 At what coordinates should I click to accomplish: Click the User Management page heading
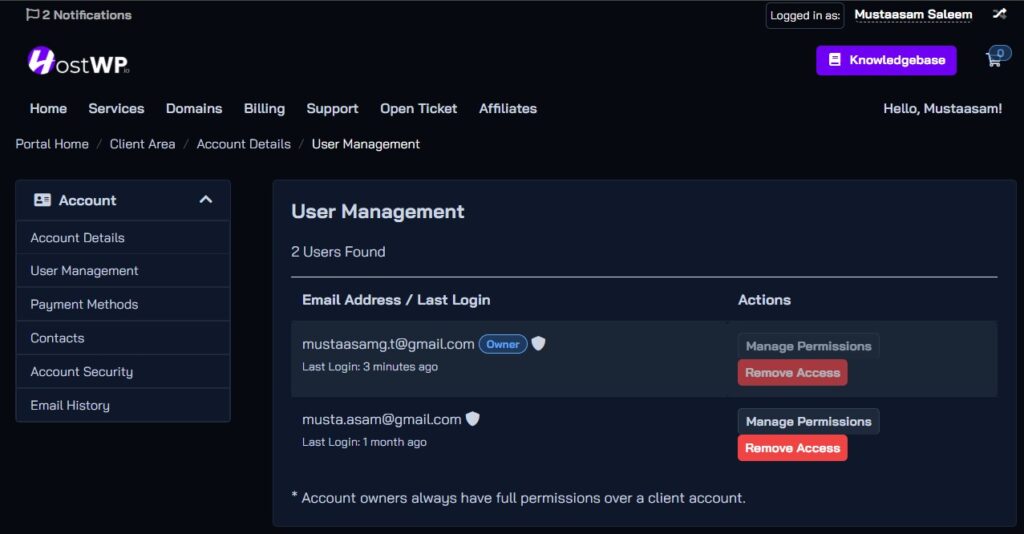pos(377,212)
